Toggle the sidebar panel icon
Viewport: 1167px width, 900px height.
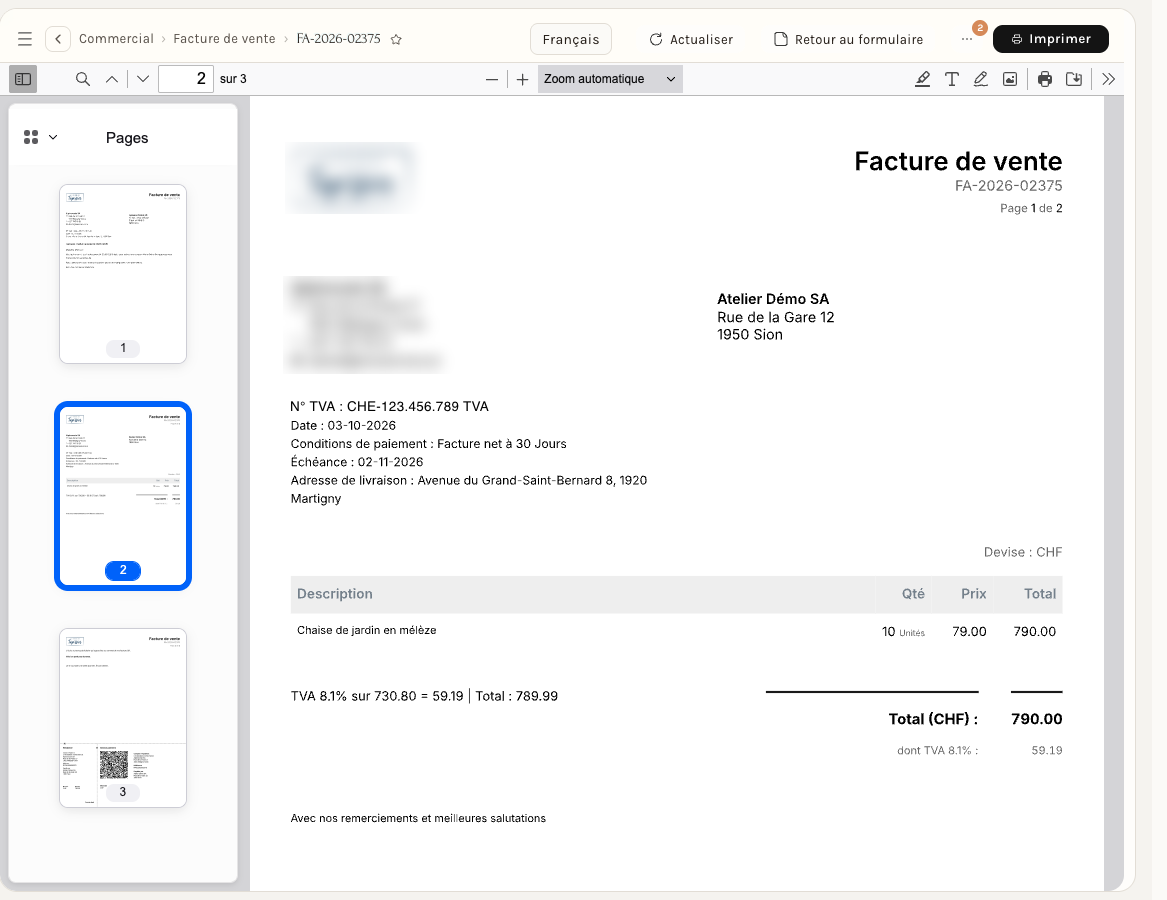[x=23, y=79]
